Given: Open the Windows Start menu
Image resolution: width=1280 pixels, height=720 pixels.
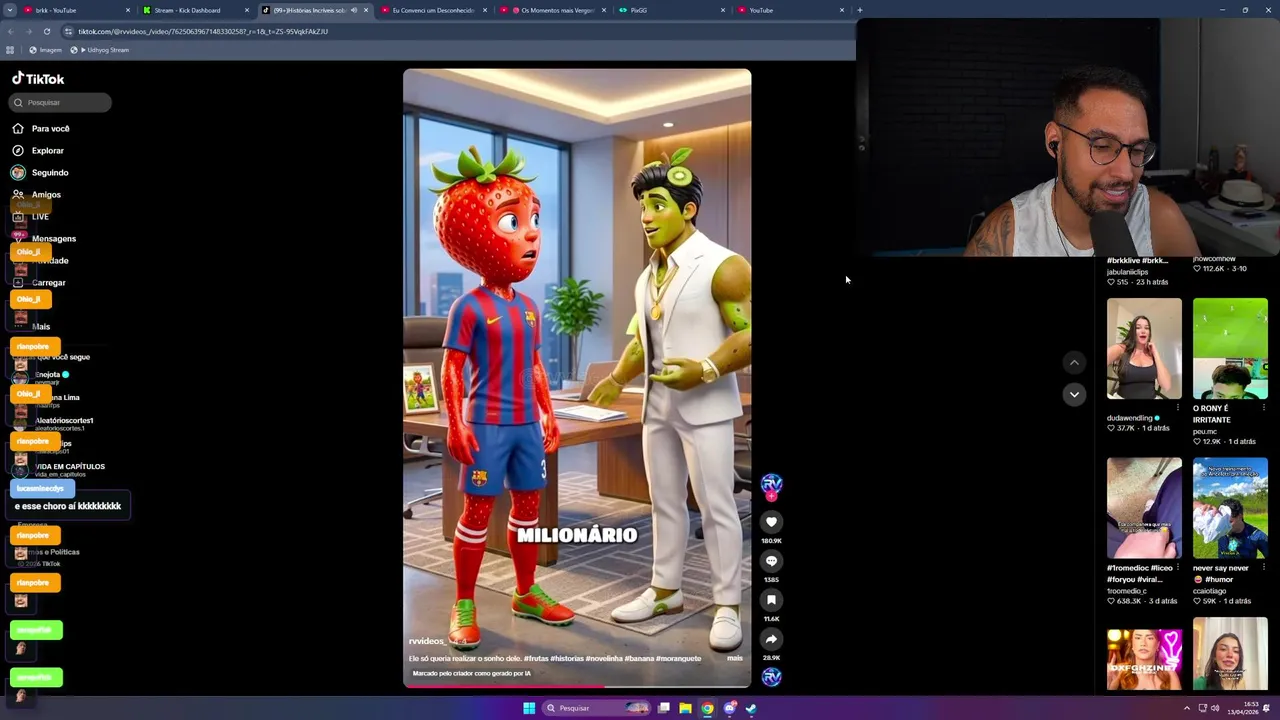Looking at the screenshot, I should 529,708.
